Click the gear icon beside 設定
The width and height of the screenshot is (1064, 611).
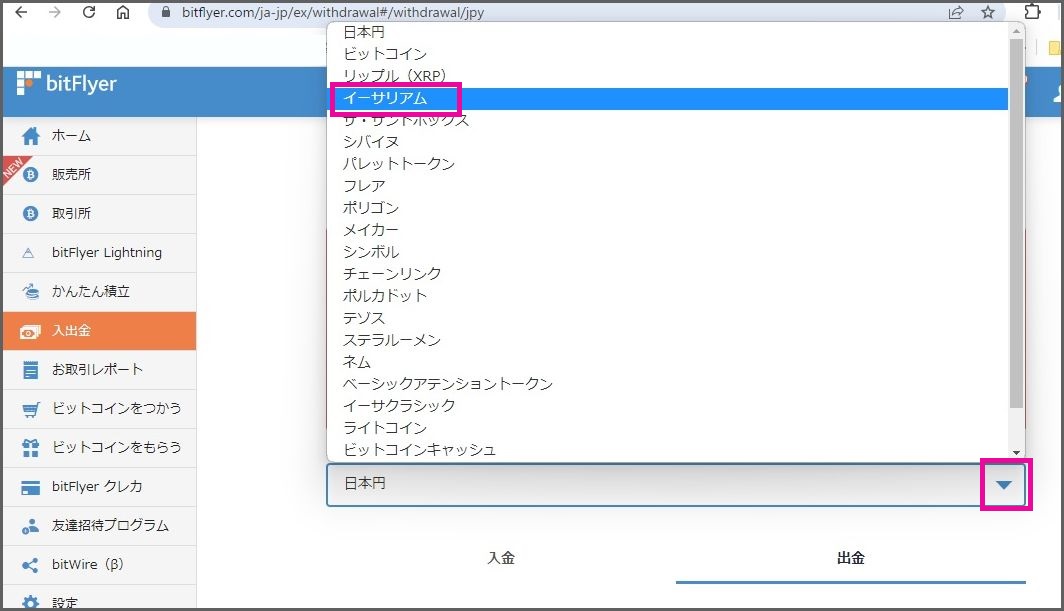(x=31, y=602)
